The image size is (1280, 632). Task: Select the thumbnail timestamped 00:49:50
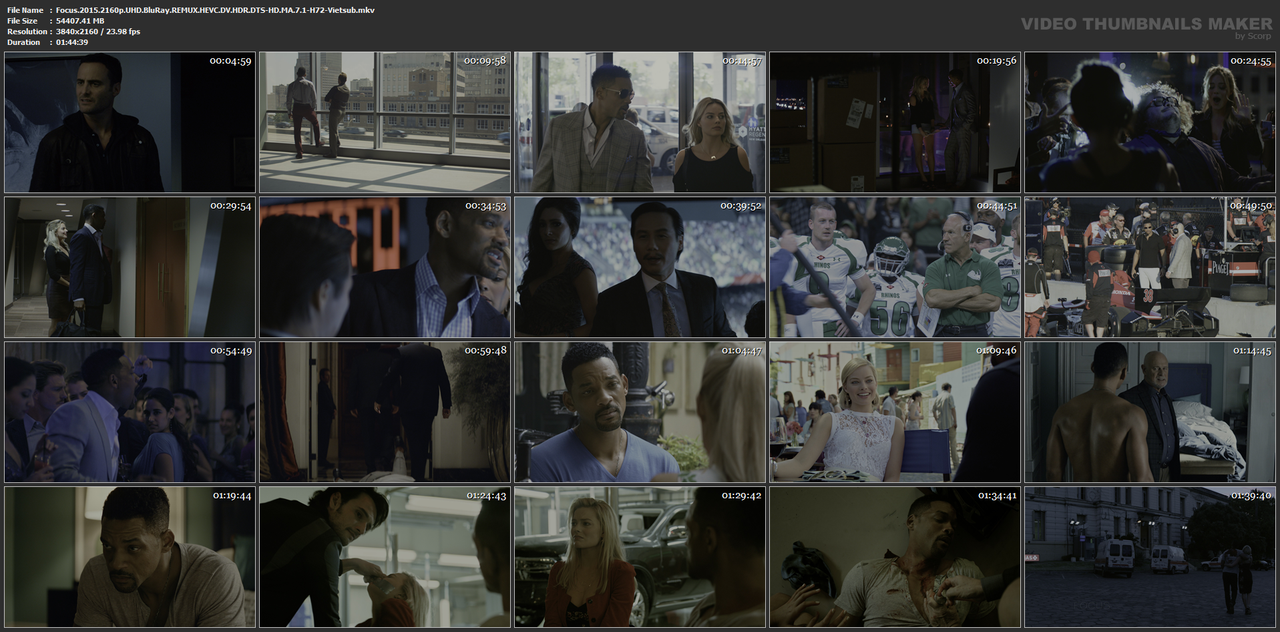coord(1150,267)
